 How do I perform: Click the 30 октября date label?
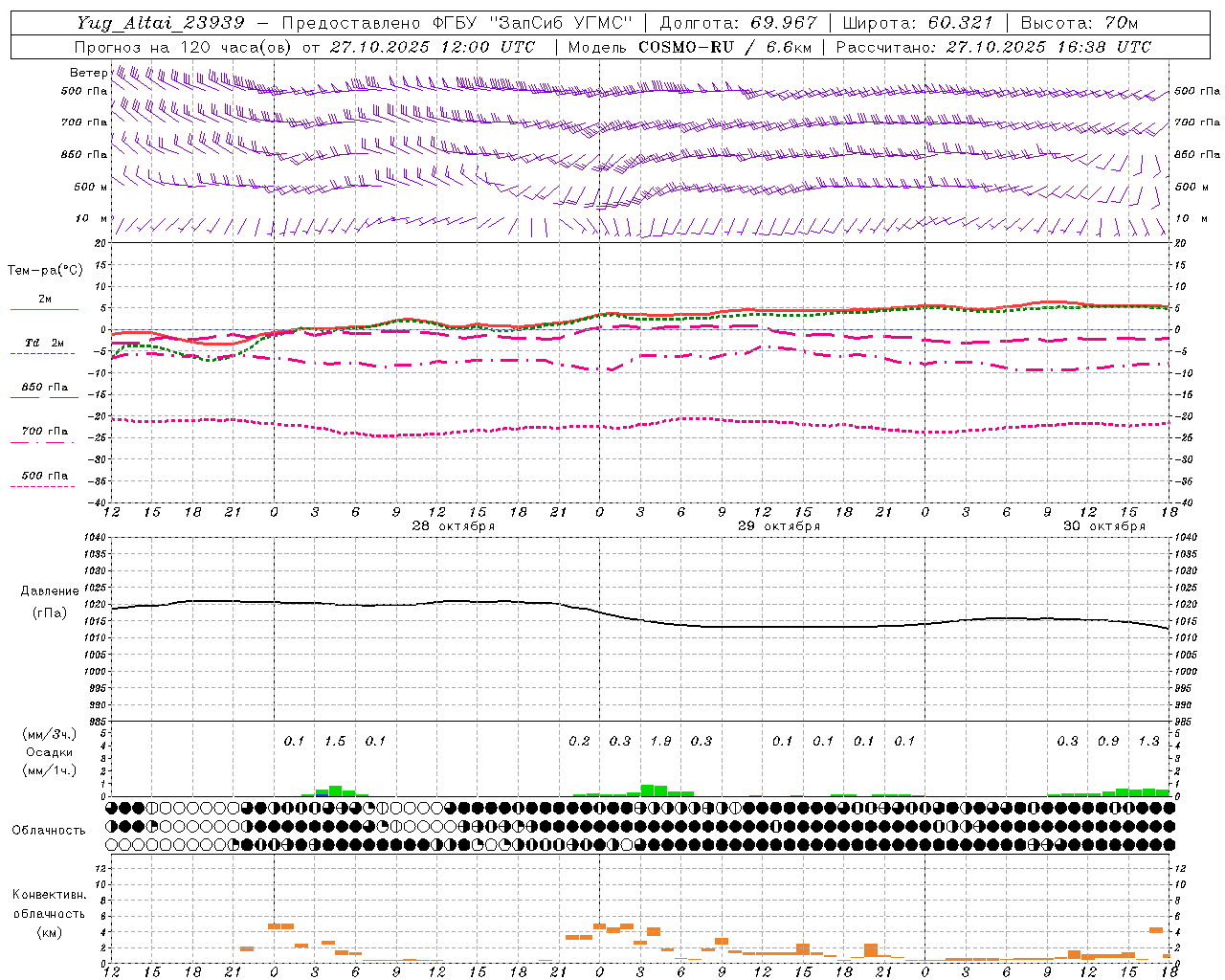click(x=1104, y=526)
